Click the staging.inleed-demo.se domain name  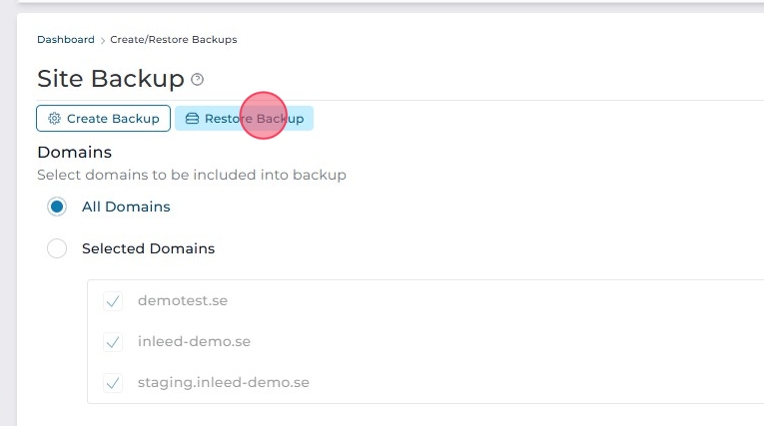pos(223,383)
